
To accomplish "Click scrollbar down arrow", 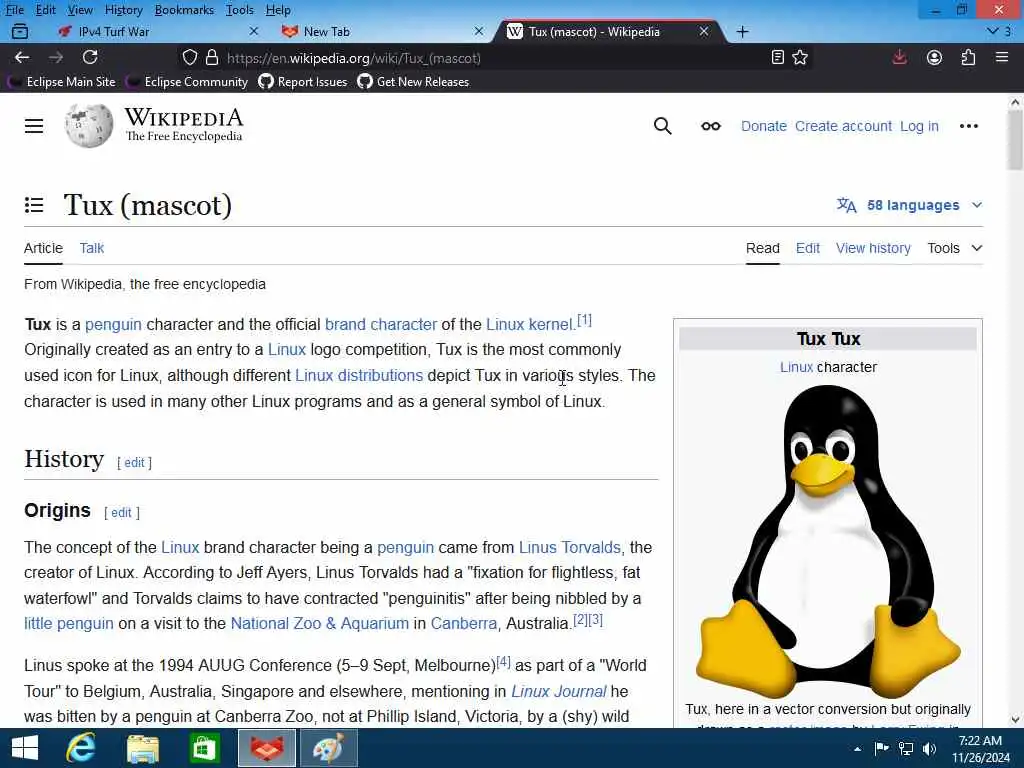I will [x=1015, y=720].
